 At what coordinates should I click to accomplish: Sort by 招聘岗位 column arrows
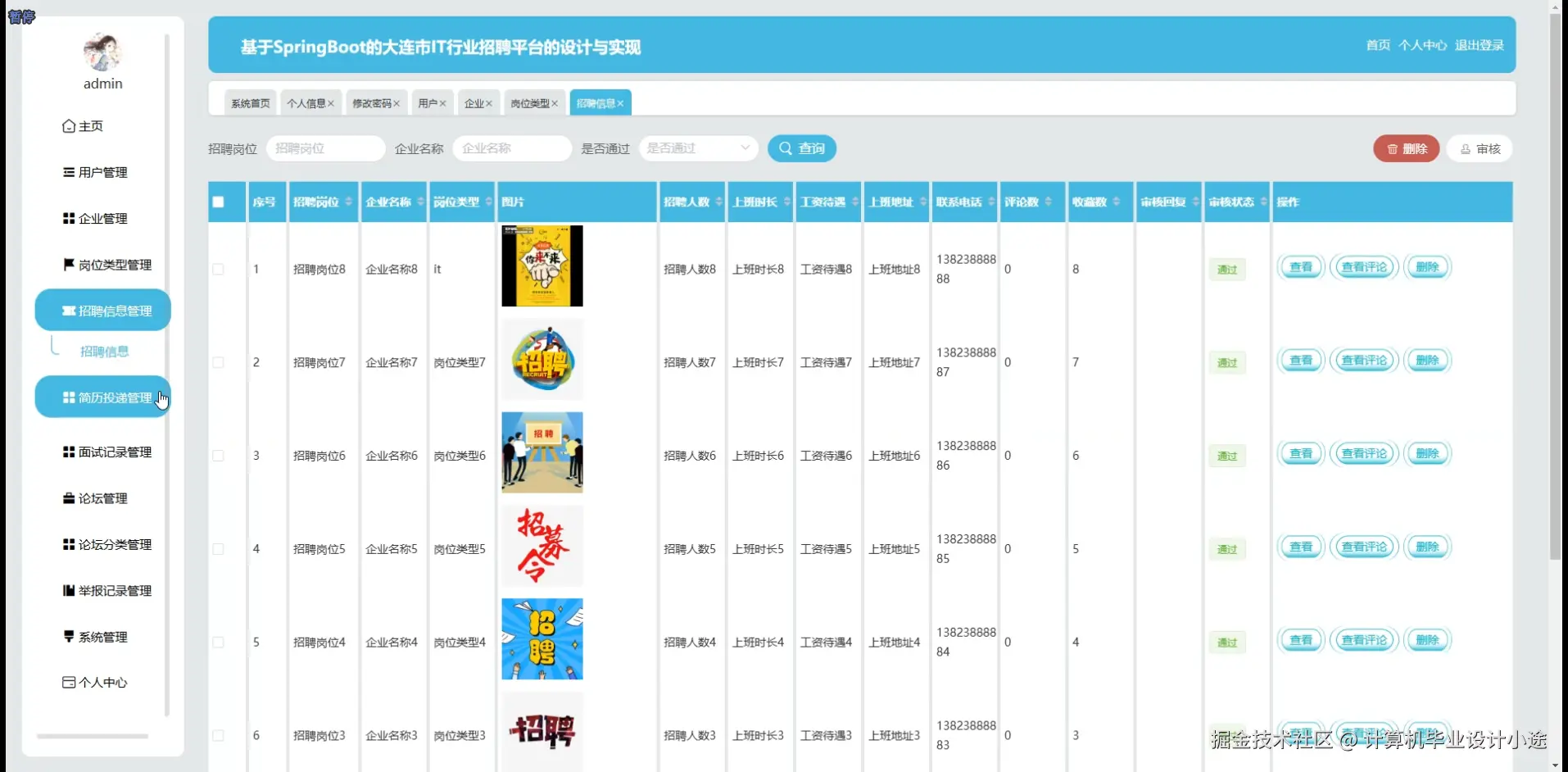(x=349, y=202)
